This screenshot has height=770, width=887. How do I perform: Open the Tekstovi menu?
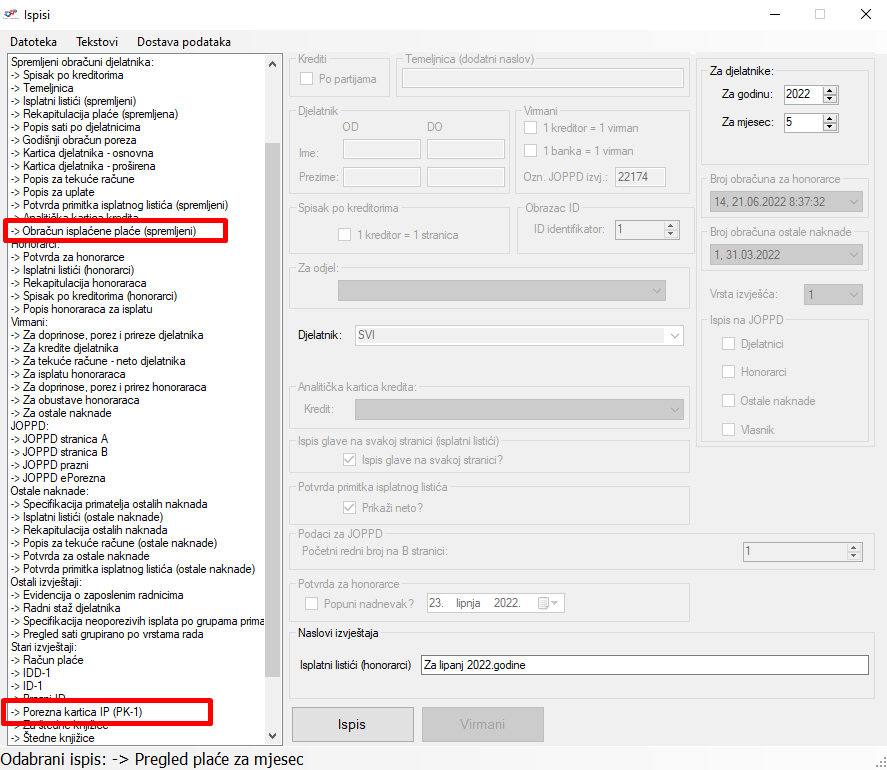pyautogui.click(x=97, y=42)
